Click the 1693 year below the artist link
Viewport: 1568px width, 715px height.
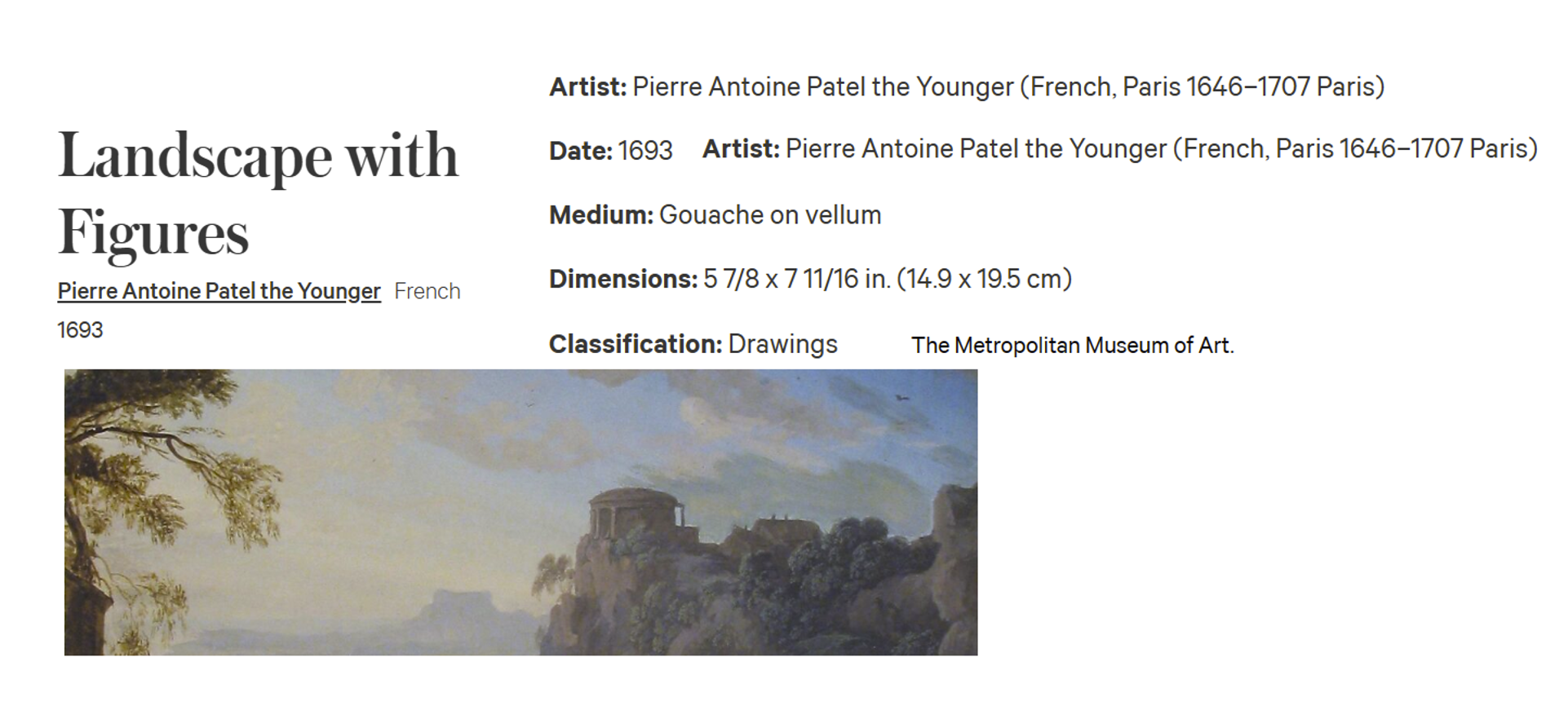[80, 330]
